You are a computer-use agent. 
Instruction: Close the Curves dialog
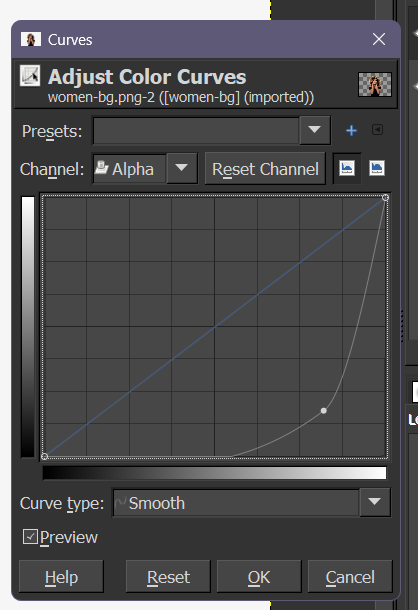coord(379,39)
